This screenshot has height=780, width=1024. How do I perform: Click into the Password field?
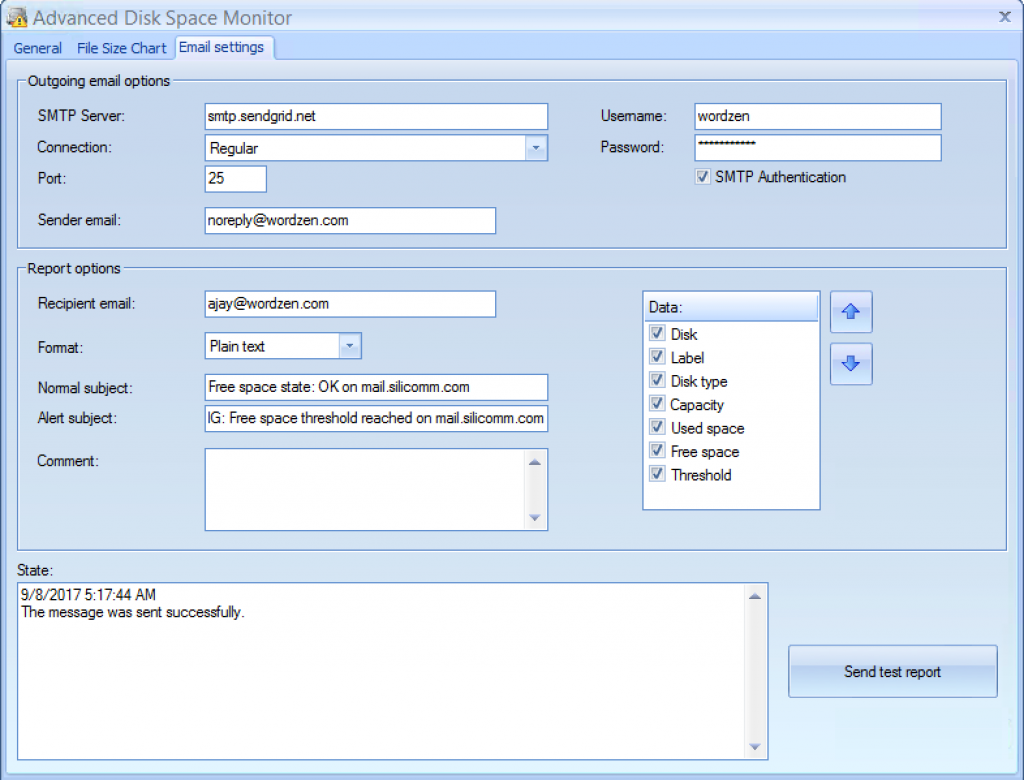click(x=817, y=148)
